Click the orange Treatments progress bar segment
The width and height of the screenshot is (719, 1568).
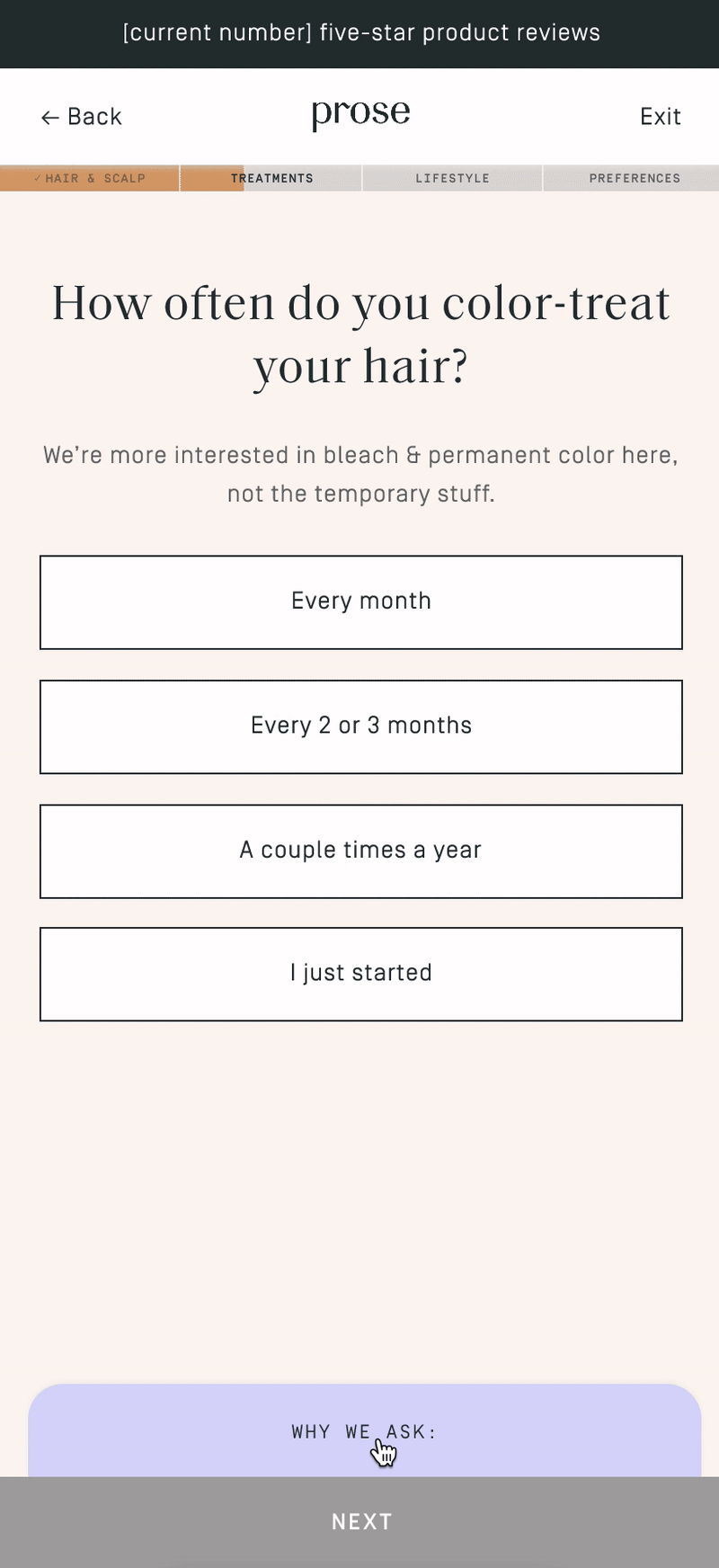212,178
